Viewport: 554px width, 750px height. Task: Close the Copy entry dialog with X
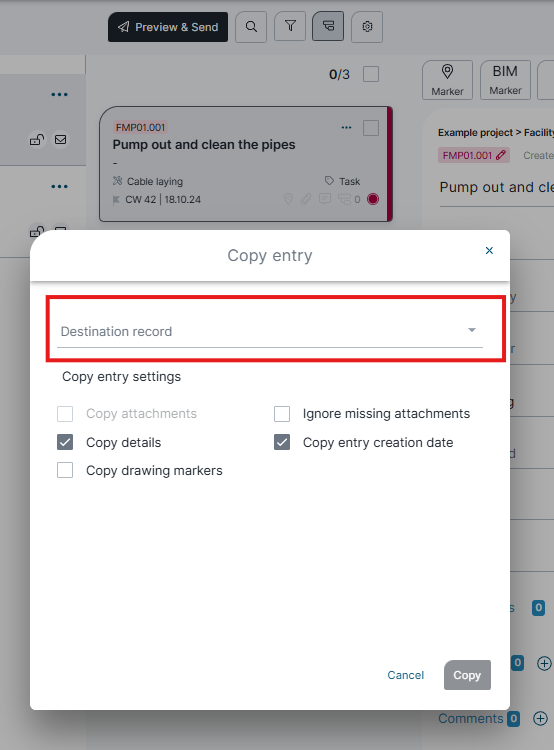(489, 251)
